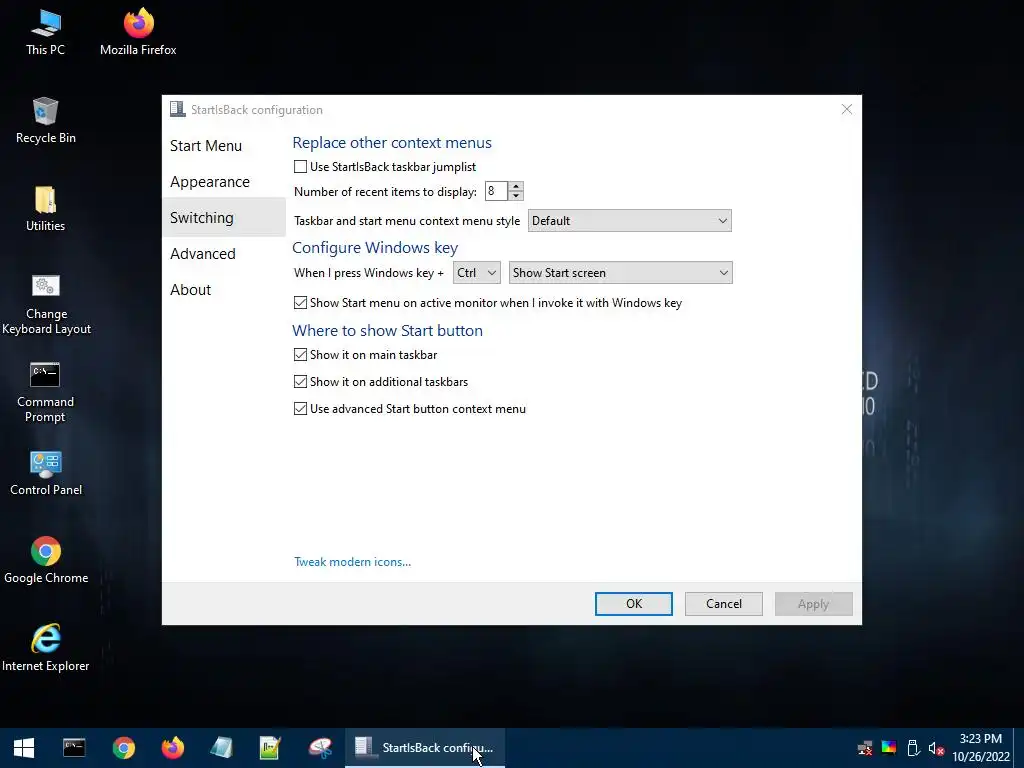1024x768 pixels.
Task: Select Control Panel desktop icon
Action: click(46, 473)
